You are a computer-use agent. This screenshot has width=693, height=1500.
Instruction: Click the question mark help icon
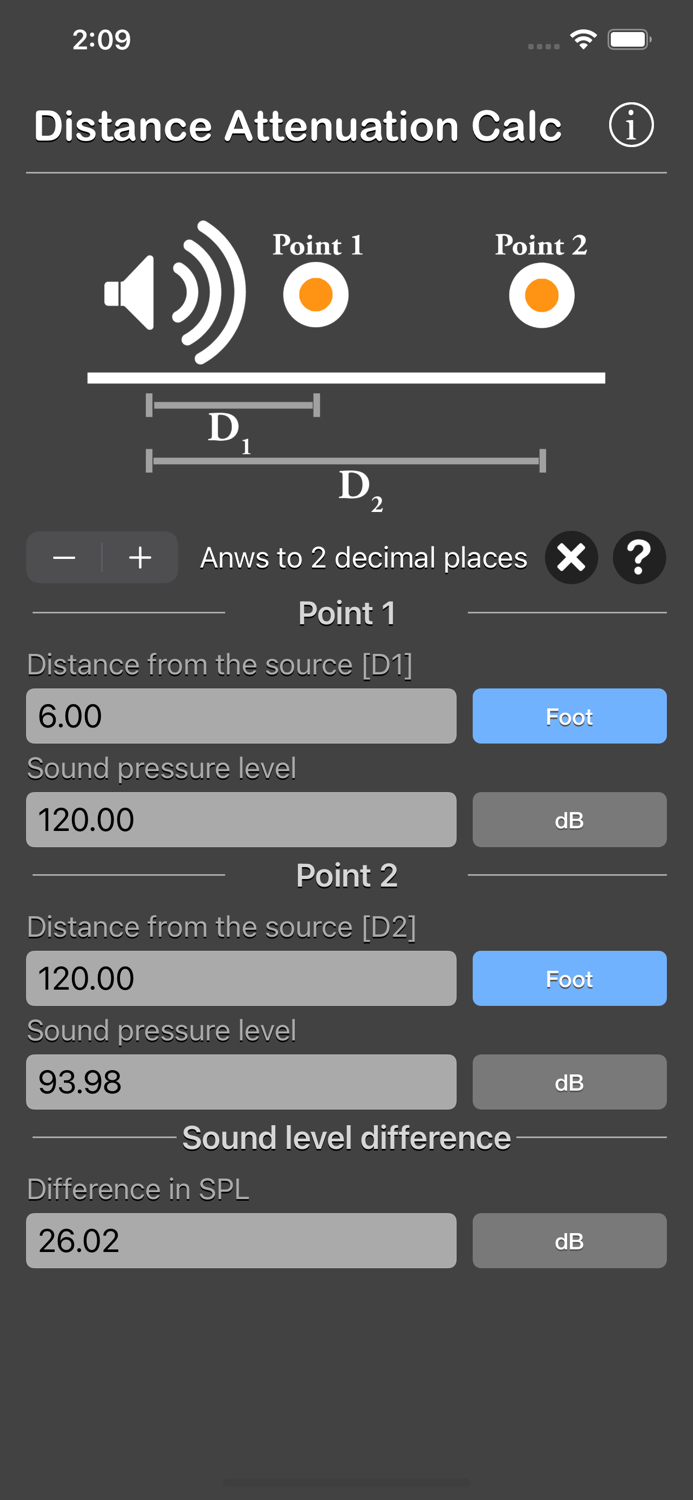click(639, 558)
